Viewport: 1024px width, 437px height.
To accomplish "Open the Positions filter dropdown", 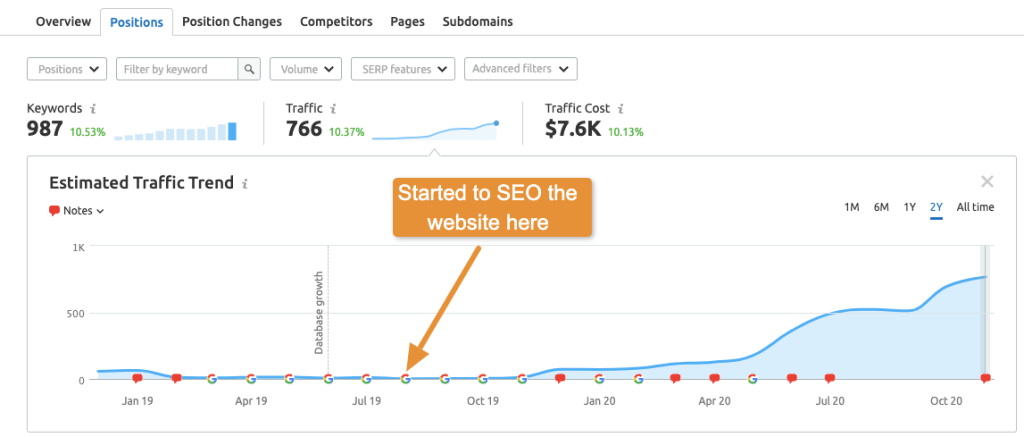I will 66,69.
